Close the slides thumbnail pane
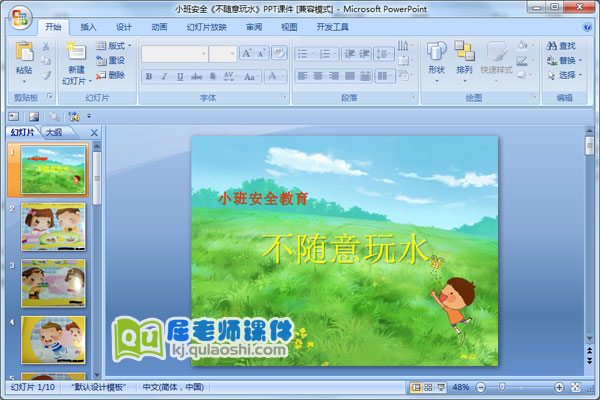This screenshot has width=600, height=400. tap(94, 133)
